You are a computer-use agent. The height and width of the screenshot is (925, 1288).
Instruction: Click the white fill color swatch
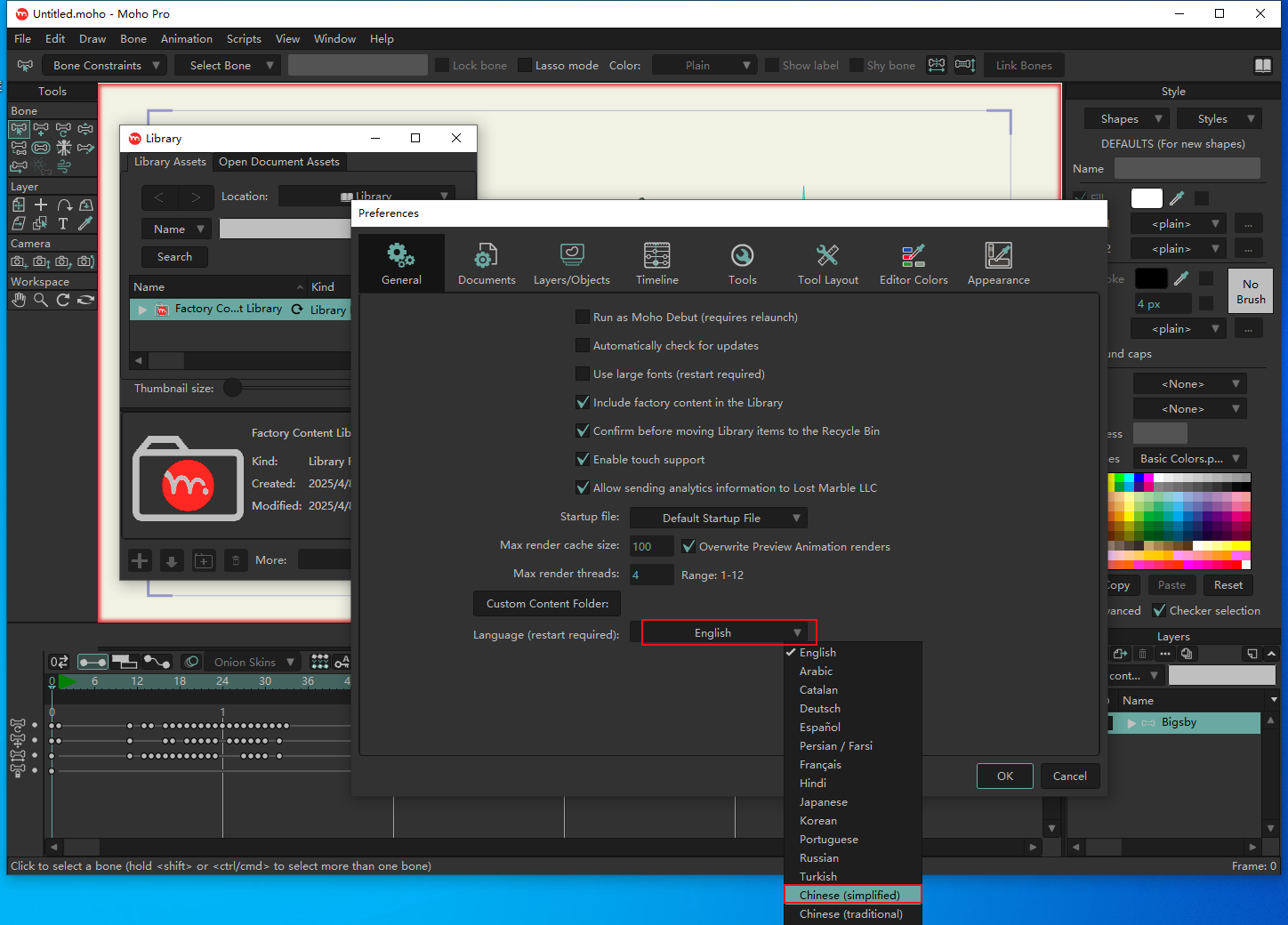point(1146,198)
